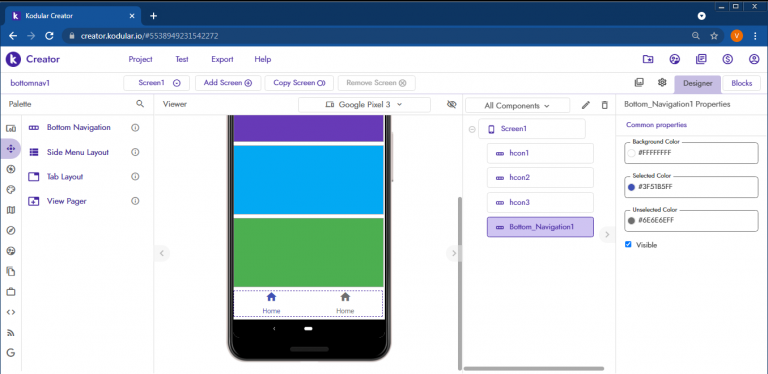768x374 pixels.
Task: Open the Project menu
Action: (x=141, y=59)
